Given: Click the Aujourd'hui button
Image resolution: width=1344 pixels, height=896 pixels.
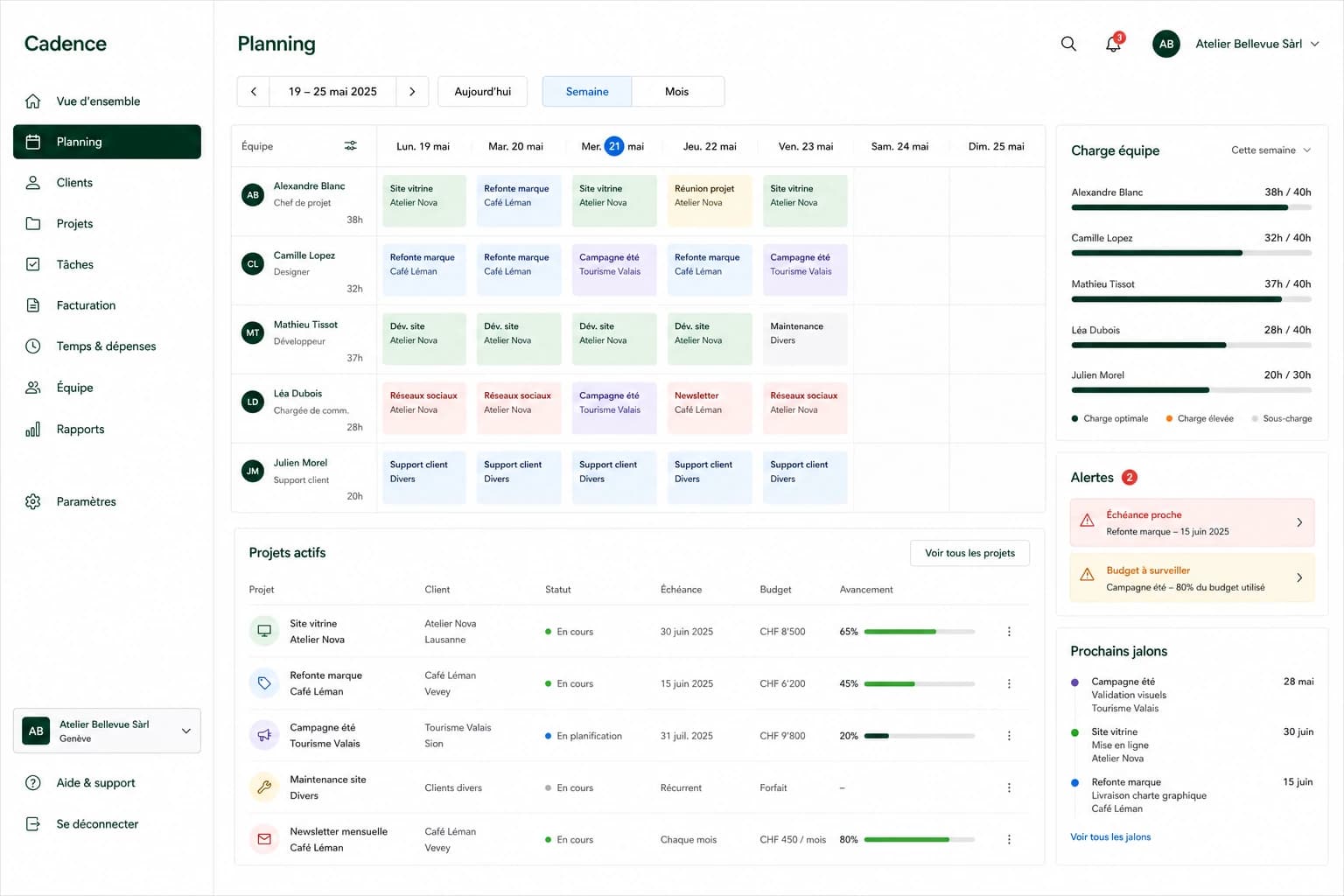Looking at the screenshot, I should pyautogui.click(x=483, y=92).
